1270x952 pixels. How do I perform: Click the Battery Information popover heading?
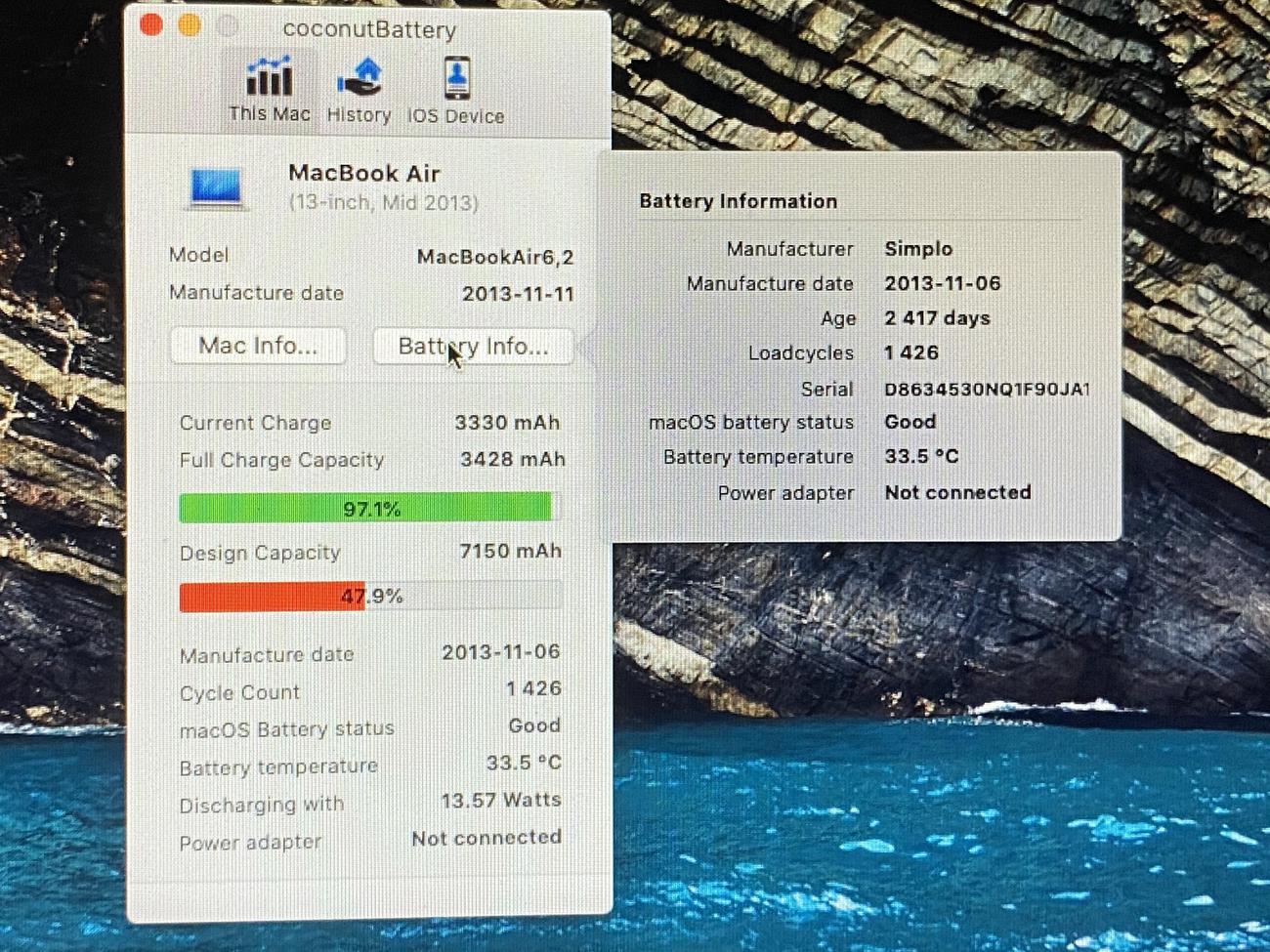tap(739, 201)
